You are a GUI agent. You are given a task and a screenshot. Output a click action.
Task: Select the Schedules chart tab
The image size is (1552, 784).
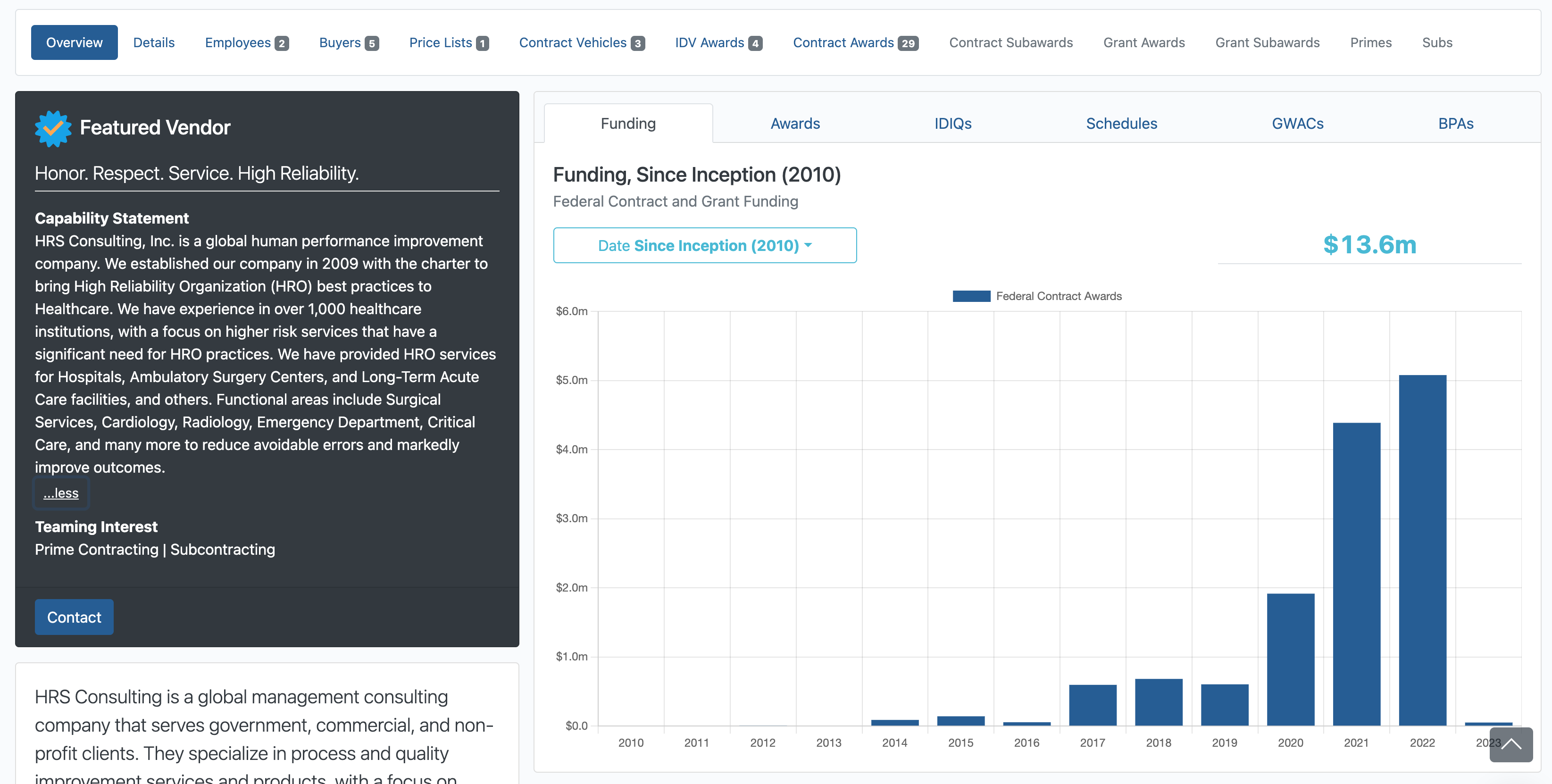point(1122,124)
